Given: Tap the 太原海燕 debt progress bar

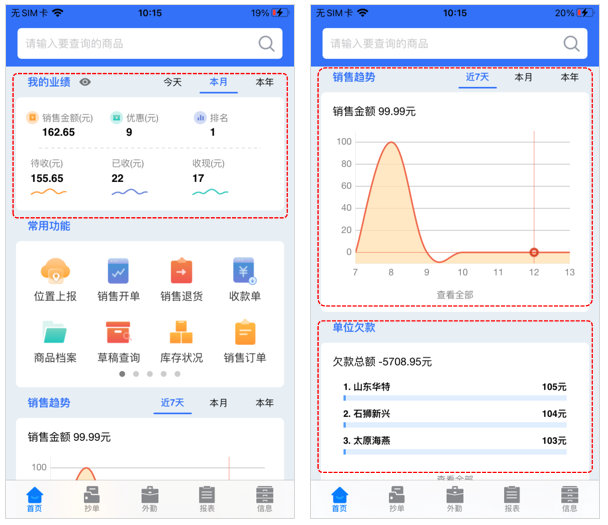Looking at the screenshot, I should pos(455,452).
